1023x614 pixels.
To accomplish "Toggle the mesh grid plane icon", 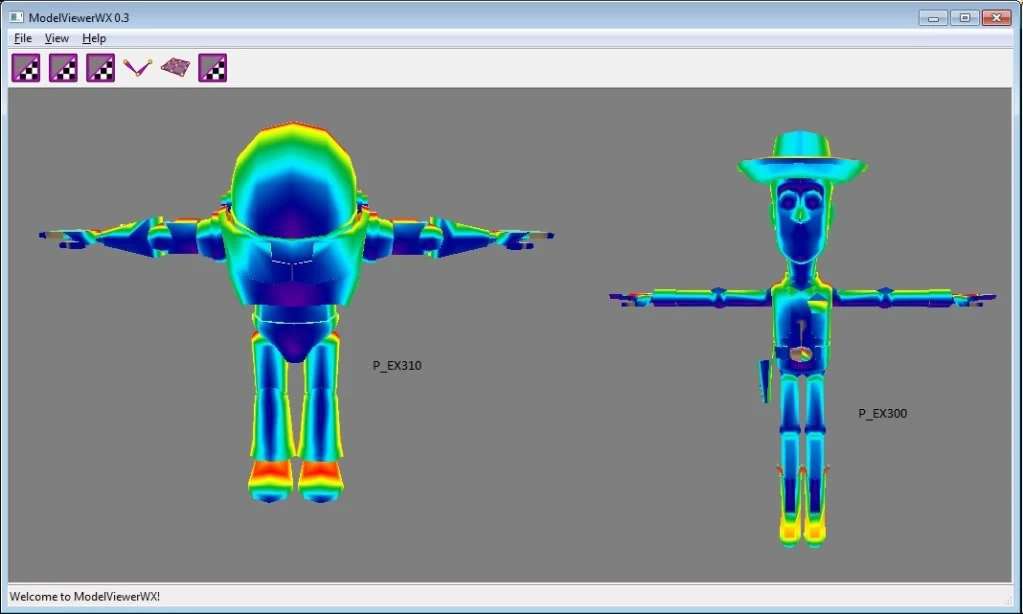I will (176, 67).
